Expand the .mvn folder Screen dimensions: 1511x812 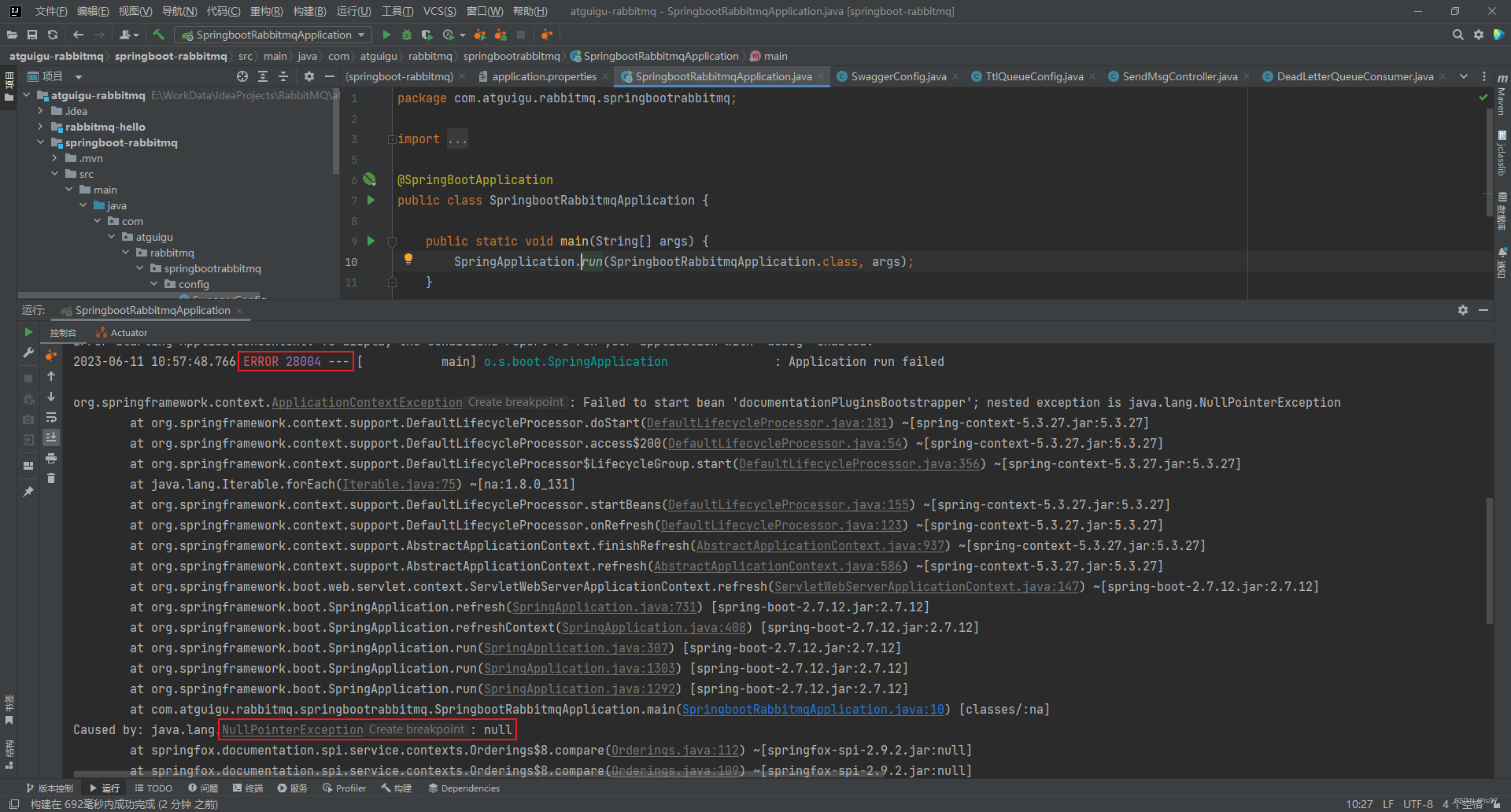pyautogui.click(x=54, y=158)
